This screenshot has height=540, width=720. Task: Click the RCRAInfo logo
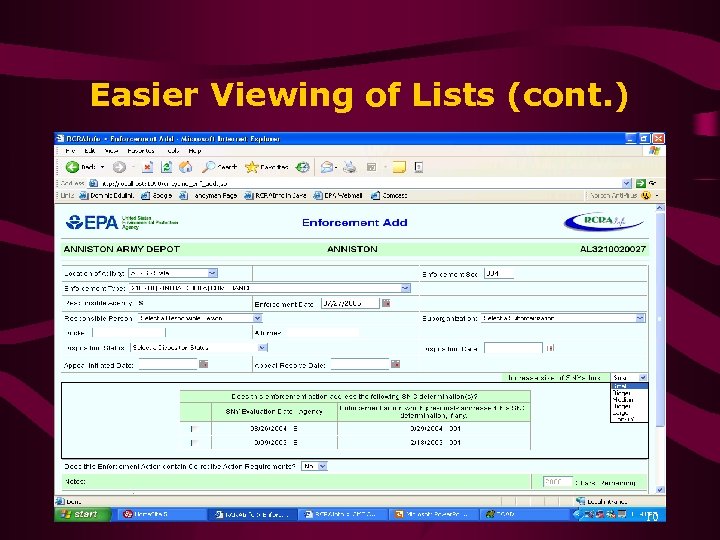pyautogui.click(x=603, y=221)
